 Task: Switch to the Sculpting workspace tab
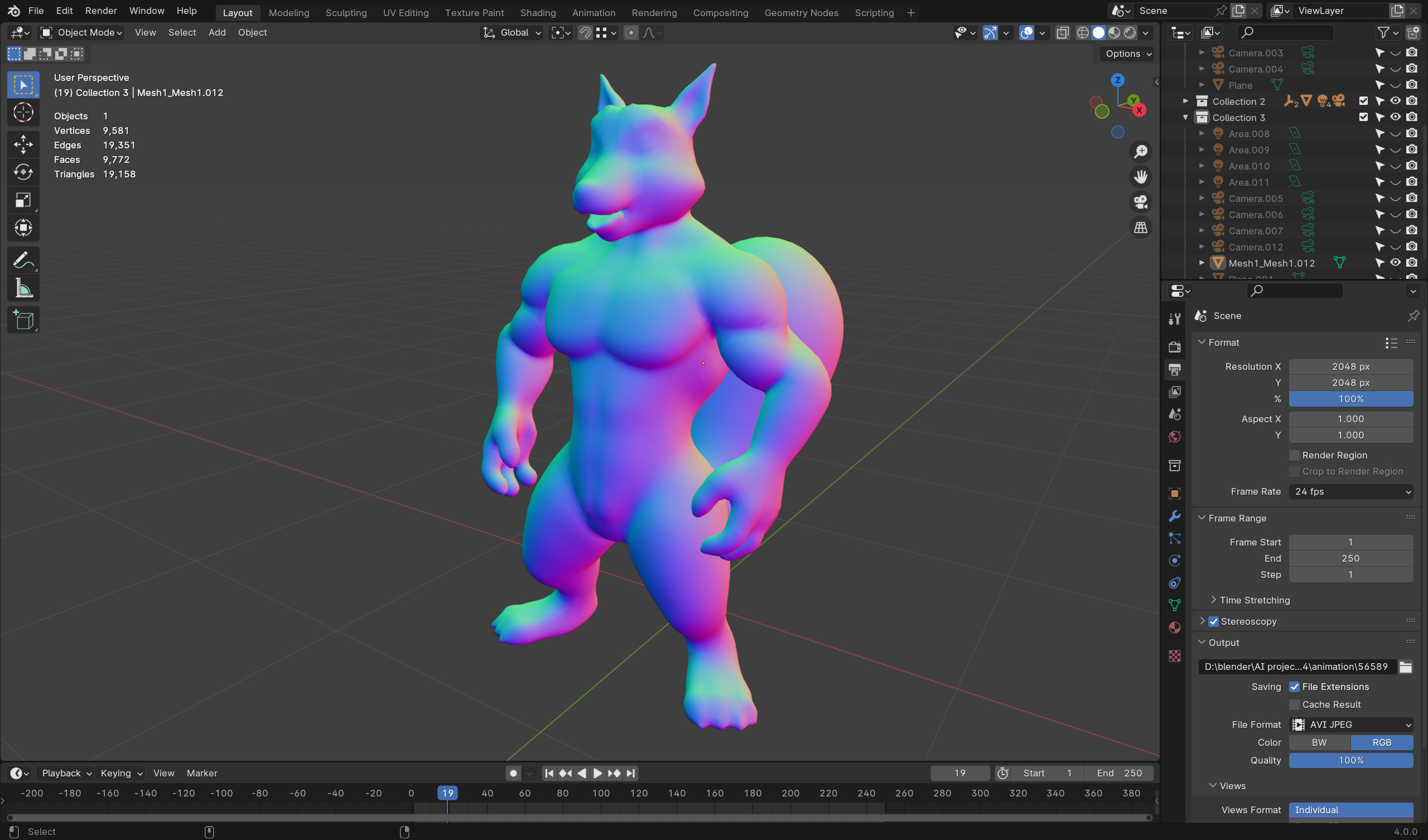coord(346,12)
